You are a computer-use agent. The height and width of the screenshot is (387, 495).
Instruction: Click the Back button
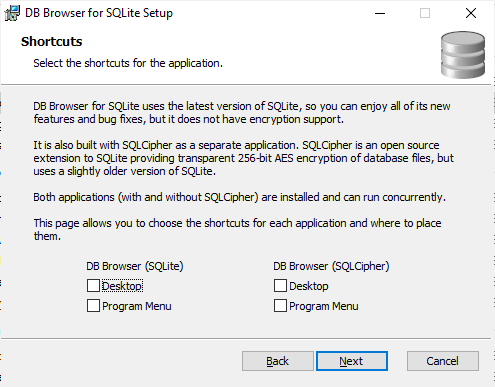(278, 361)
